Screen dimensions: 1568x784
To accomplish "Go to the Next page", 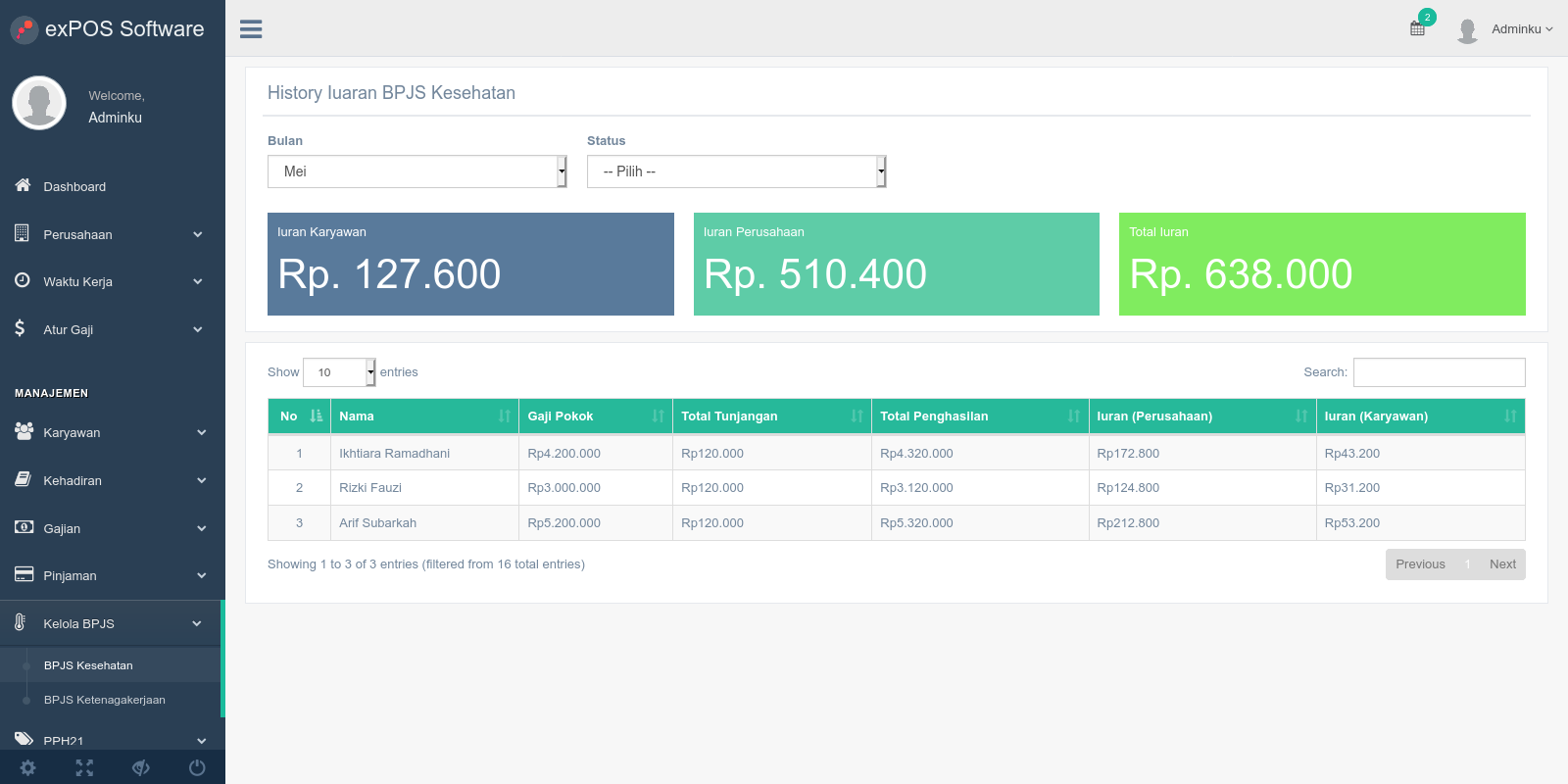I will click(1502, 564).
